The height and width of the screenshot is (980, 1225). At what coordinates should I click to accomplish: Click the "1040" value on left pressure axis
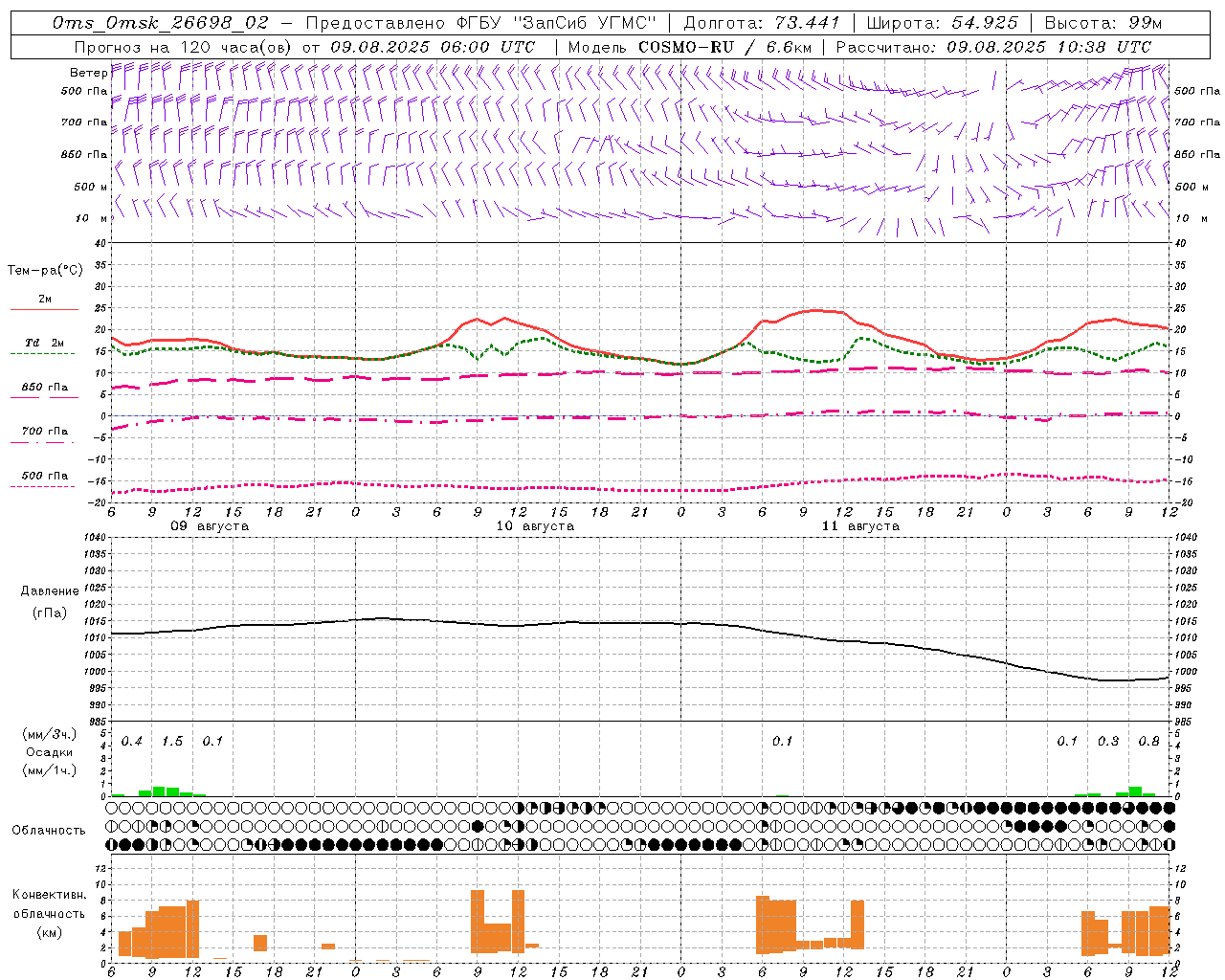[96, 538]
